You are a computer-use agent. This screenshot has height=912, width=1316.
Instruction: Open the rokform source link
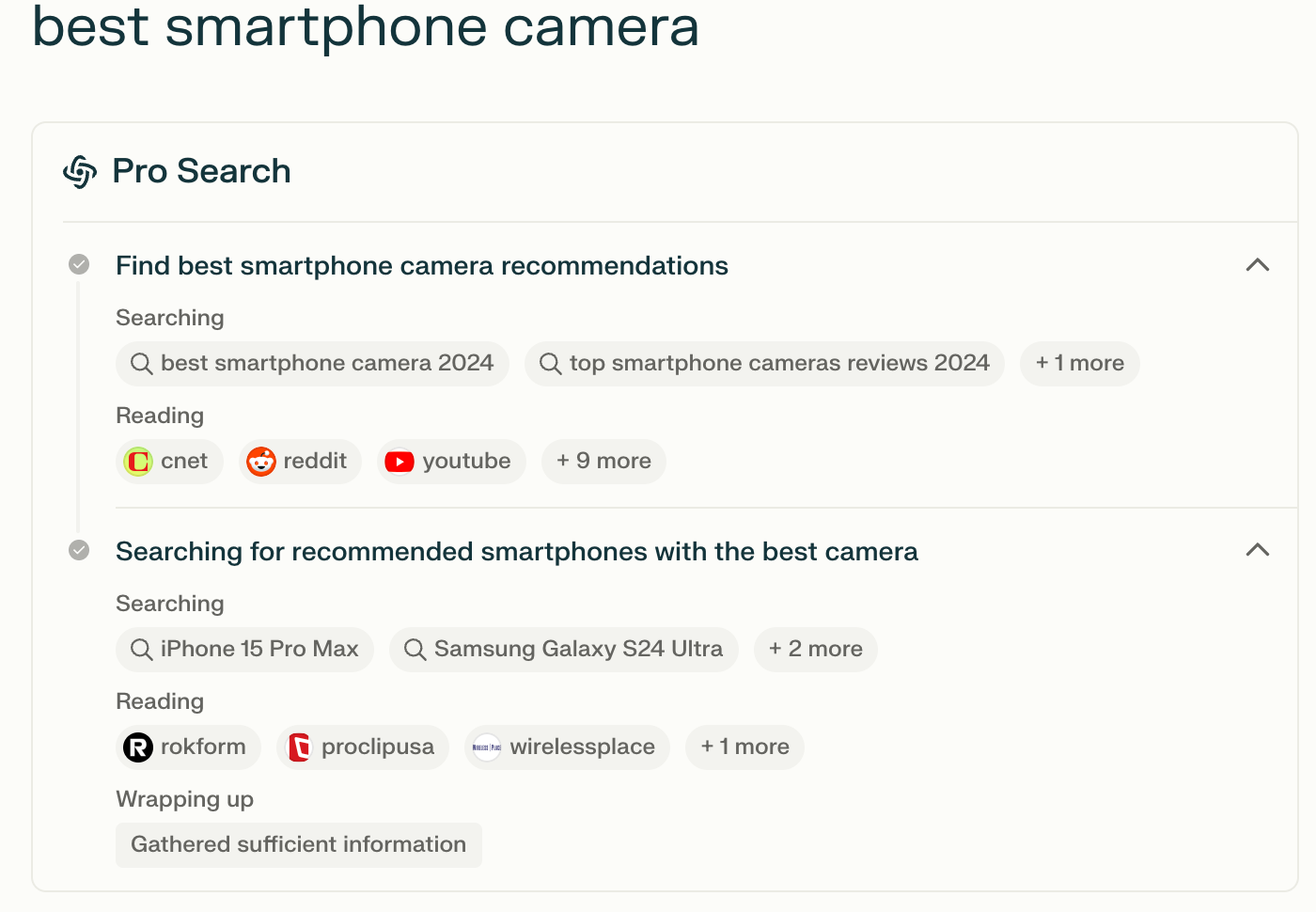click(188, 747)
